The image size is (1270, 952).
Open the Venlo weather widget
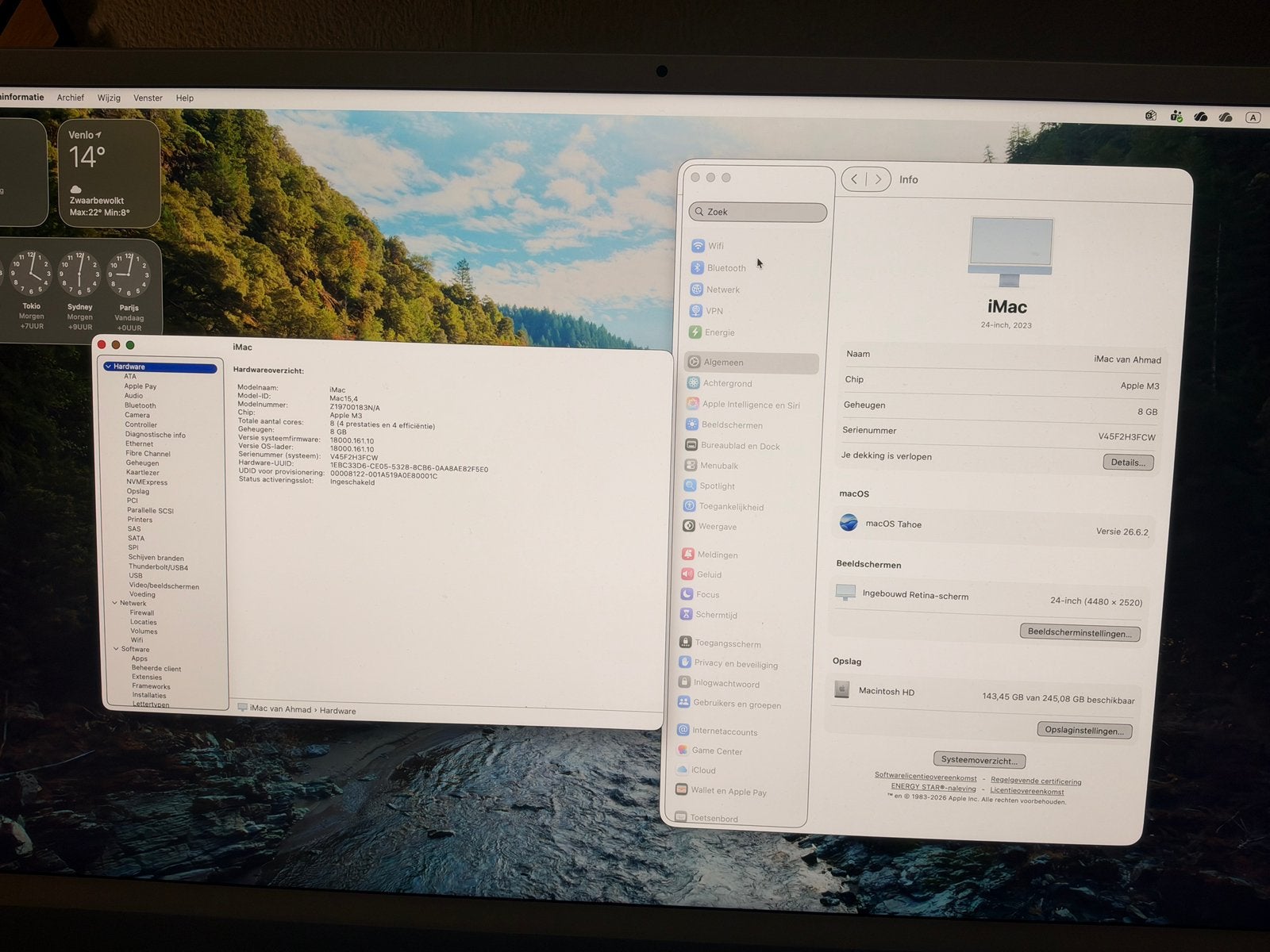tap(109, 174)
